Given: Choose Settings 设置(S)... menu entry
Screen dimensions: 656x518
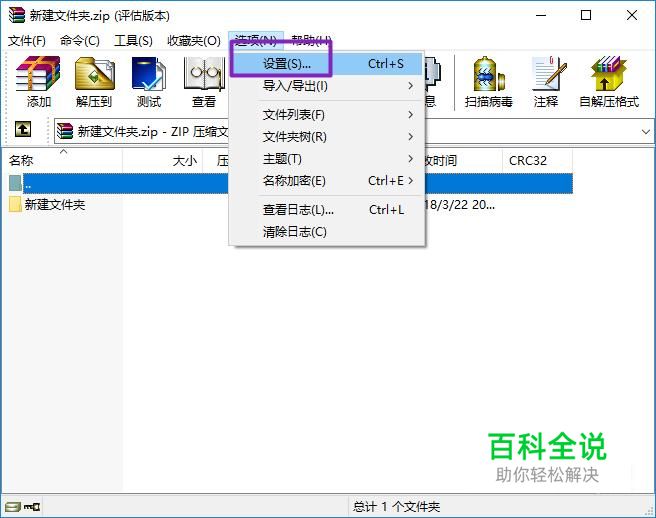Looking at the screenshot, I should (x=327, y=64).
